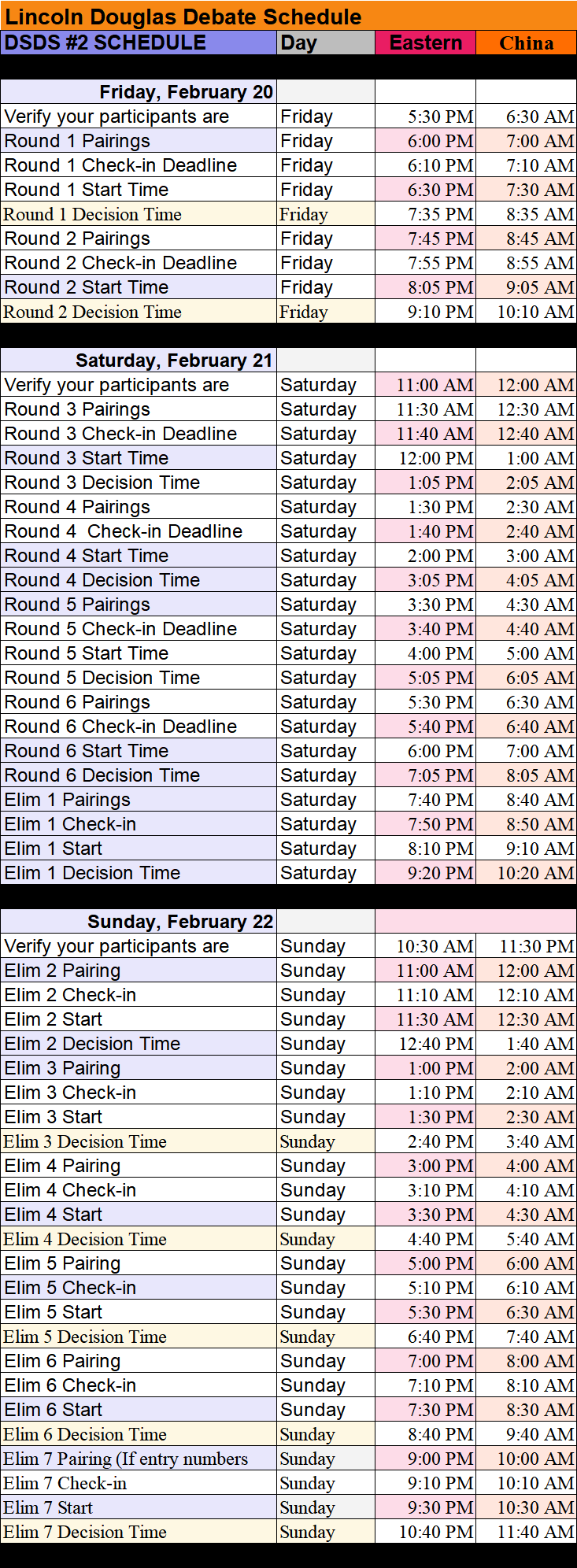Select the DSDS #2 SCHEDULE header cell
This screenshot has height=1568, width=577.
coord(105,43)
